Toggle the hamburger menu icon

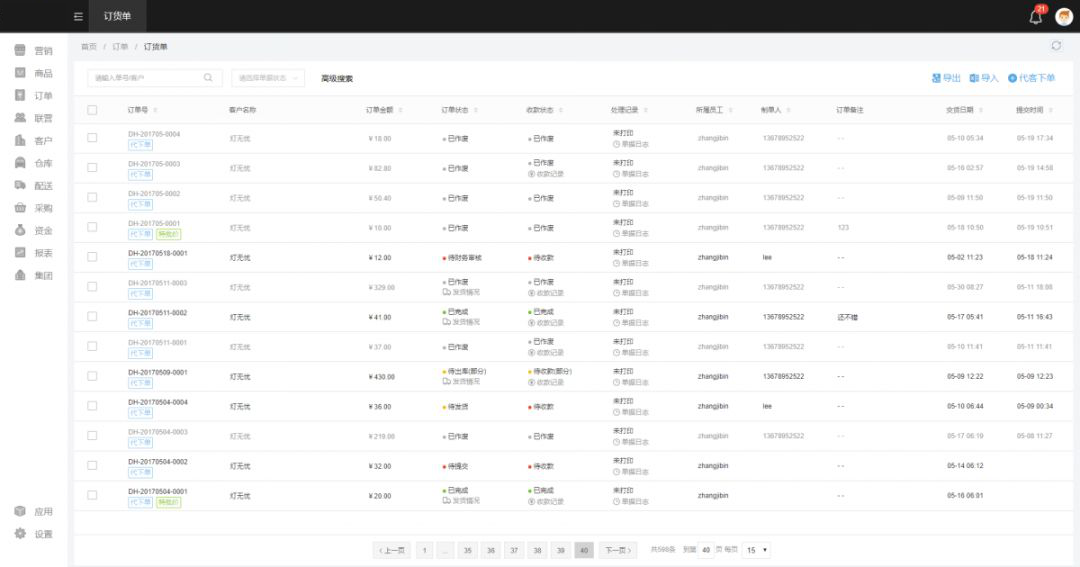(x=78, y=16)
